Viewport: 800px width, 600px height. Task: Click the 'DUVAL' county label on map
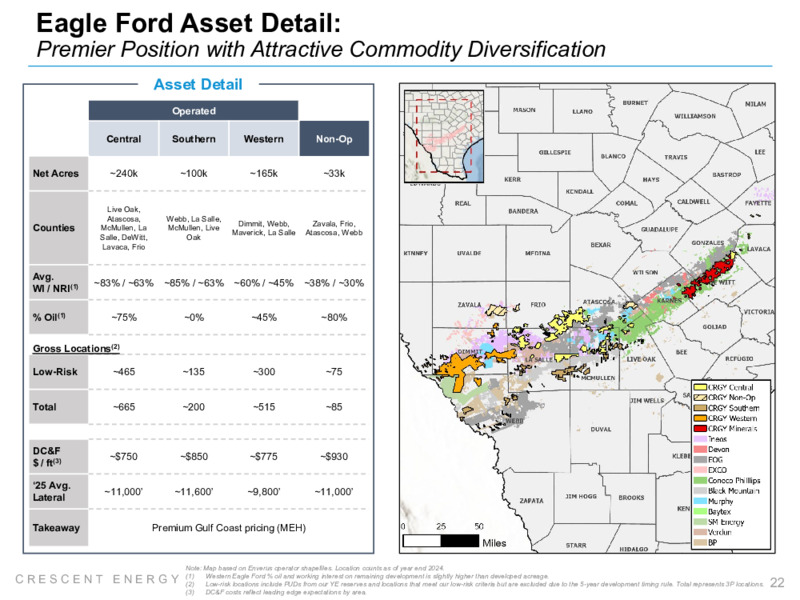click(x=601, y=430)
